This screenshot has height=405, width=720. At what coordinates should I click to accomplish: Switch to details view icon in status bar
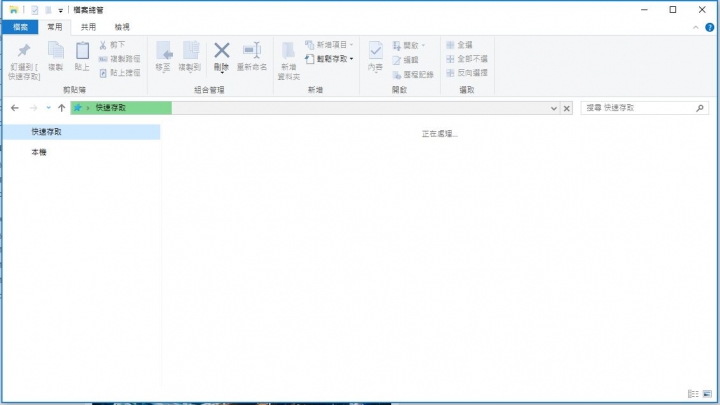tap(693, 394)
